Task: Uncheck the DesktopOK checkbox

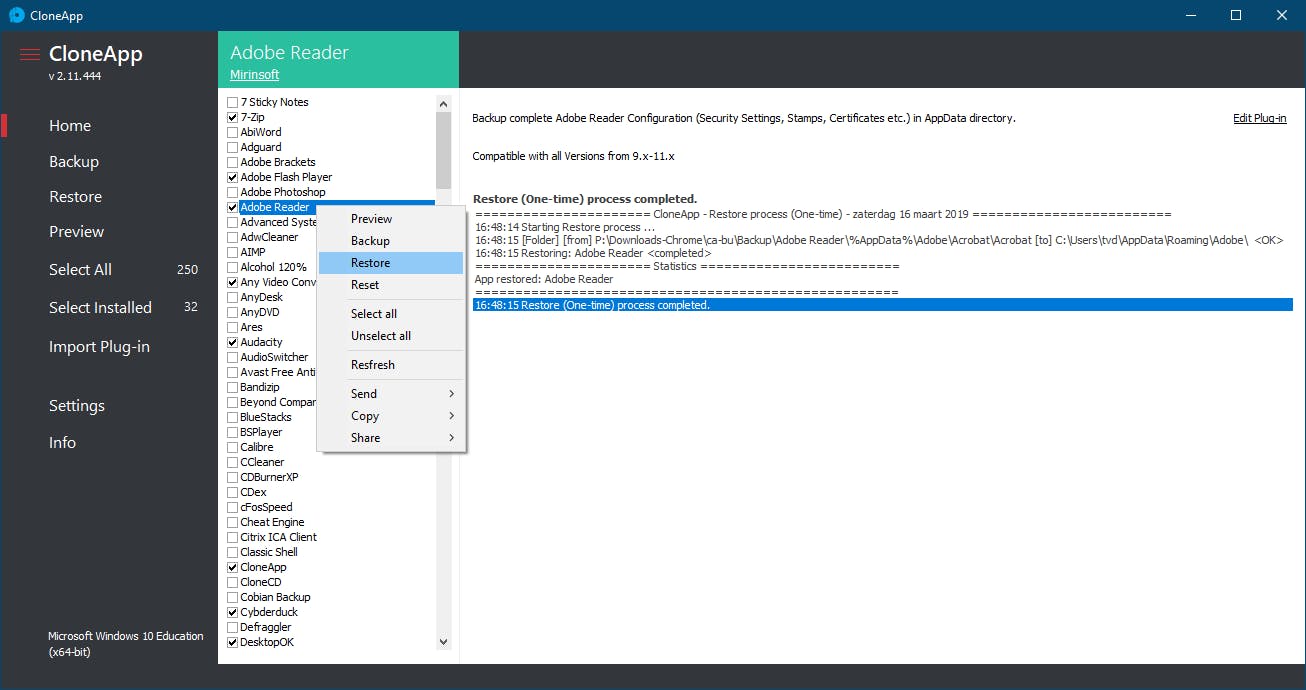Action: point(233,642)
